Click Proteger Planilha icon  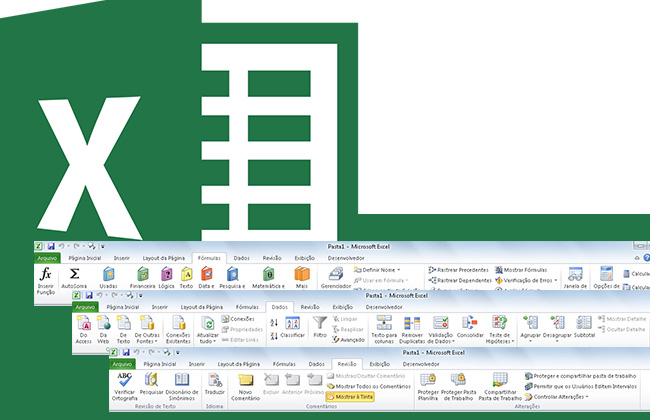(428, 380)
